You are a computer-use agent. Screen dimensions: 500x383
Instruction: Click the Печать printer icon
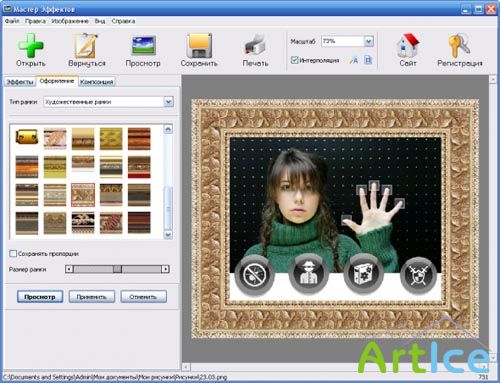[x=255, y=45]
